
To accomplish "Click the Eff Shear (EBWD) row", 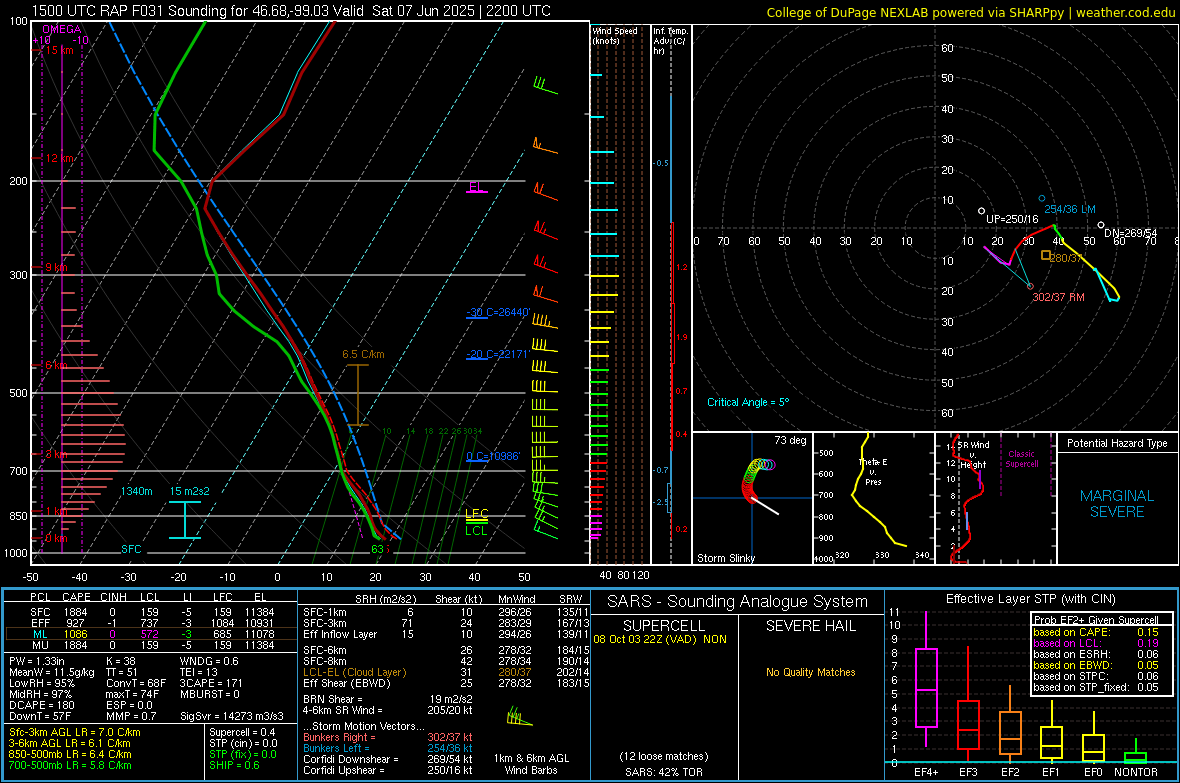I will 446,684.
